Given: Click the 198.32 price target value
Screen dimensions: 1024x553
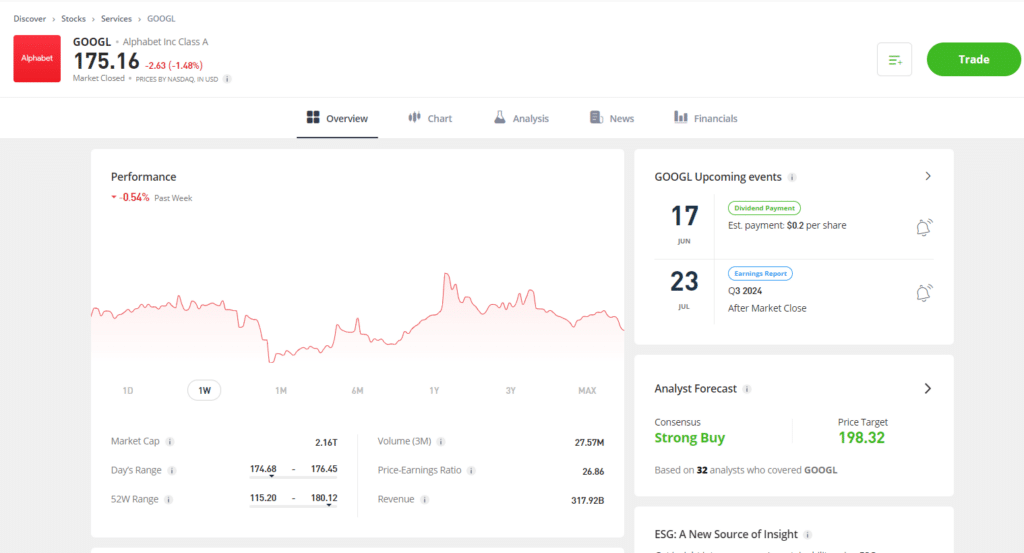Looking at the screenshot, I should point(861,438).
